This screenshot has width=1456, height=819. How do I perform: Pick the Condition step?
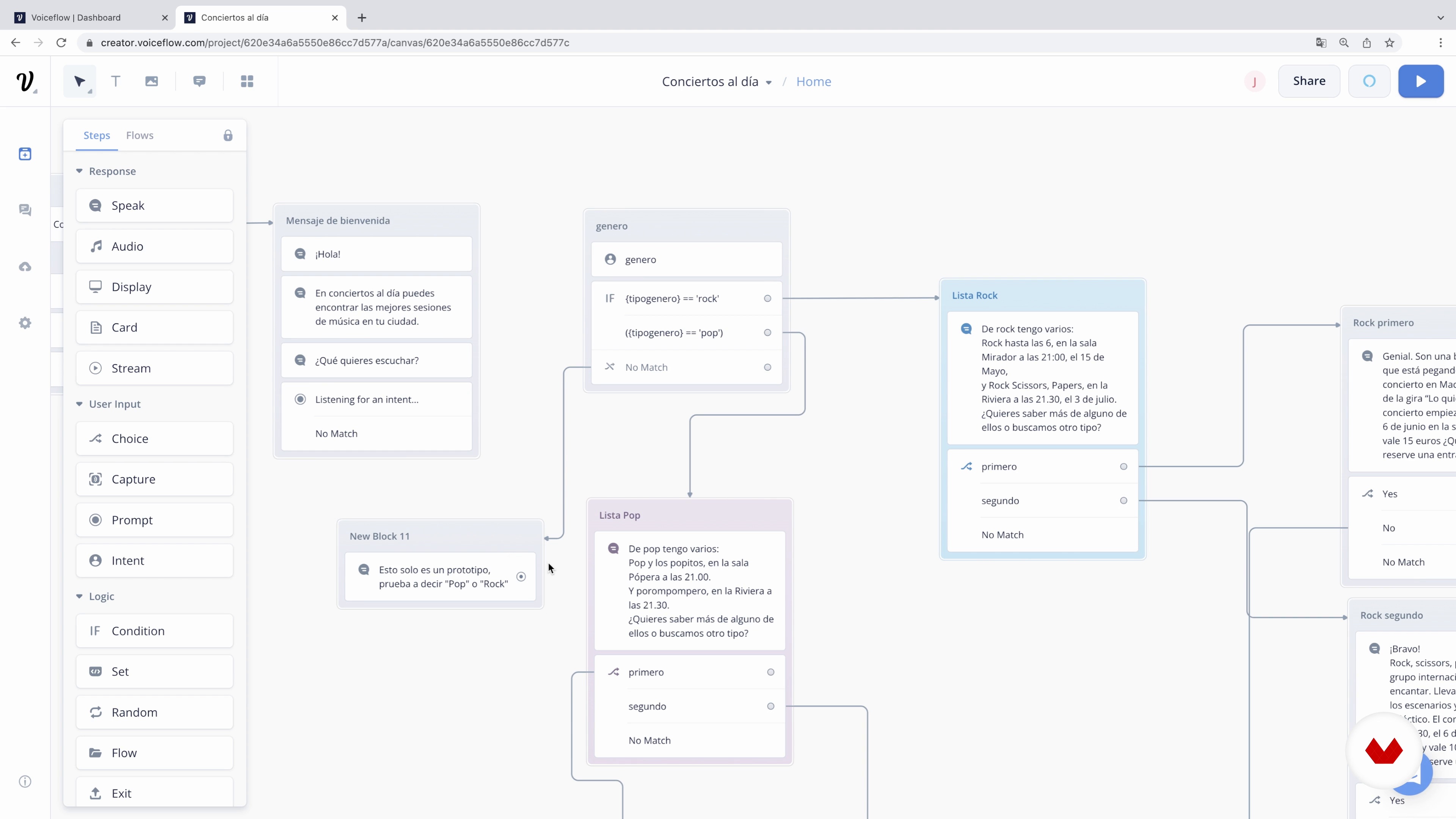[x=154, y=631]
